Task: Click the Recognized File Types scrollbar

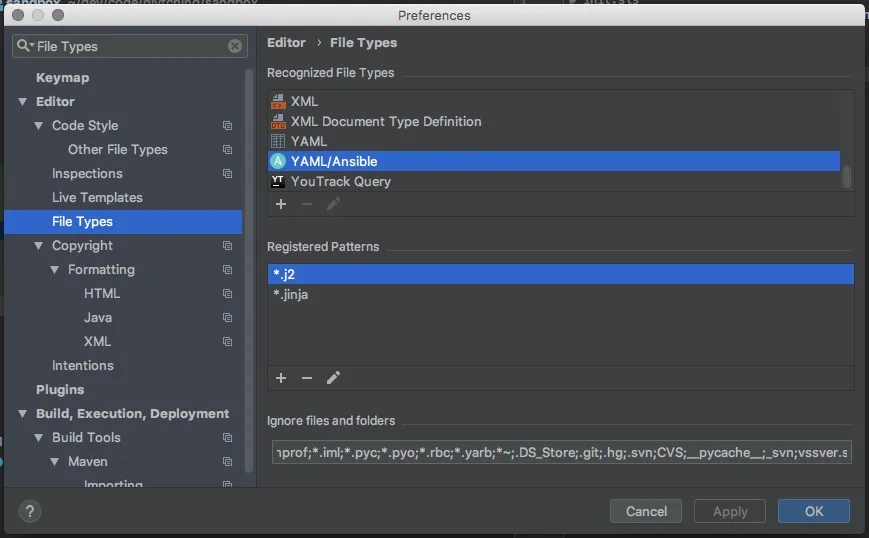Action: click(x=847, y=176)
